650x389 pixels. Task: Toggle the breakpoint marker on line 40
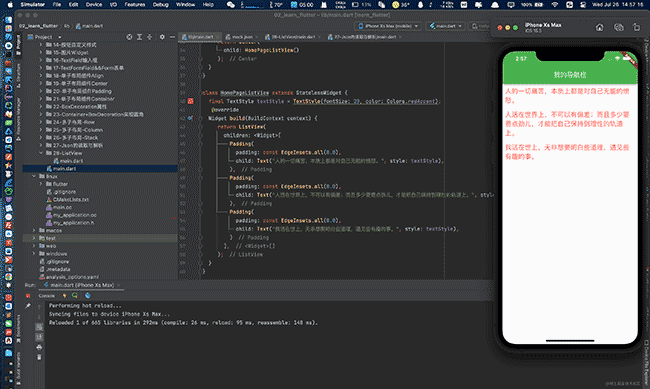pos(190,101)
